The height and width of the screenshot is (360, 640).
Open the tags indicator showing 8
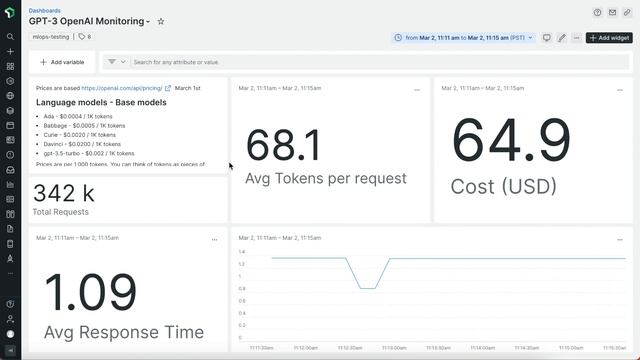tap(85, 37)
